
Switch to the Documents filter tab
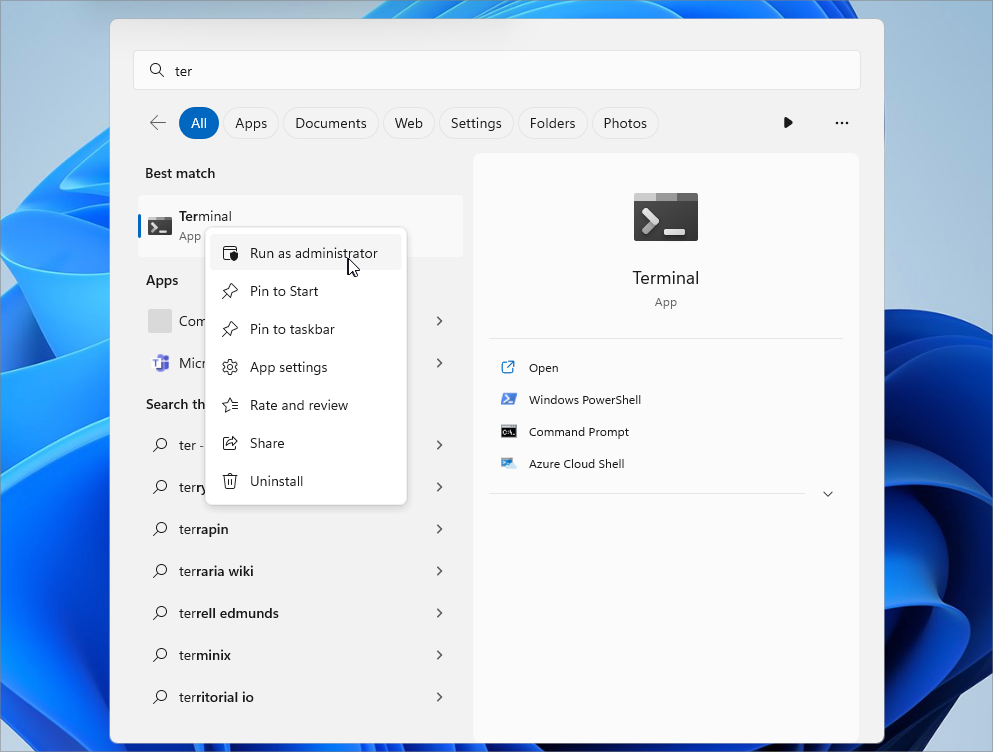click(331, 123)
